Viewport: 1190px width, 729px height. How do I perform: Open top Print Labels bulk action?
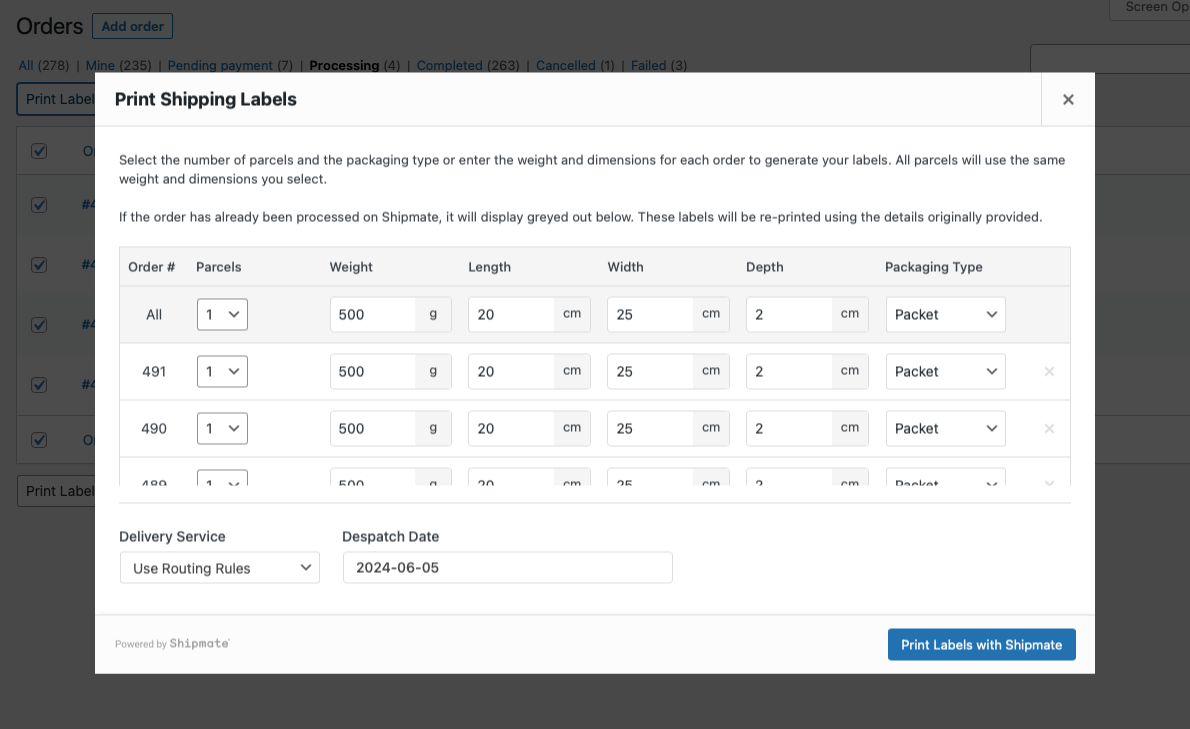[57, 99]
